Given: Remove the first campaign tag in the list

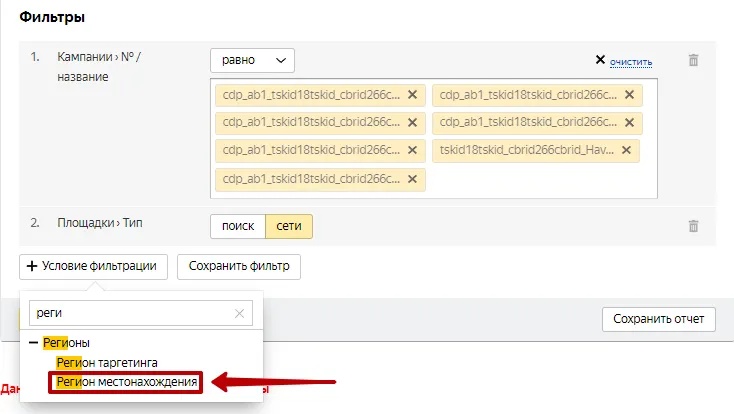Looking at the screenshot, I should pos(412,95).
